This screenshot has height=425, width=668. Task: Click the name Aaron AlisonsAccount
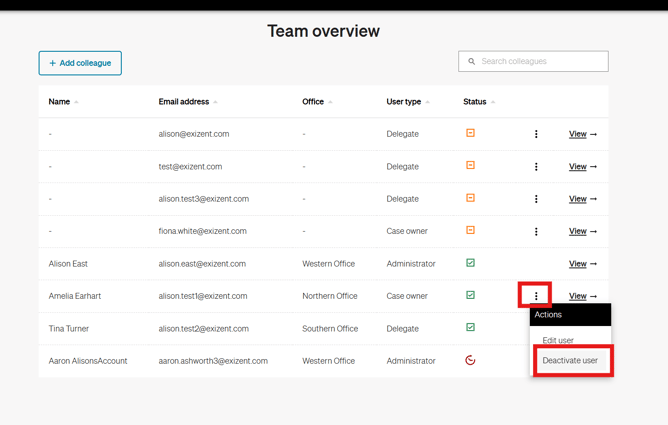coord(88,361)
